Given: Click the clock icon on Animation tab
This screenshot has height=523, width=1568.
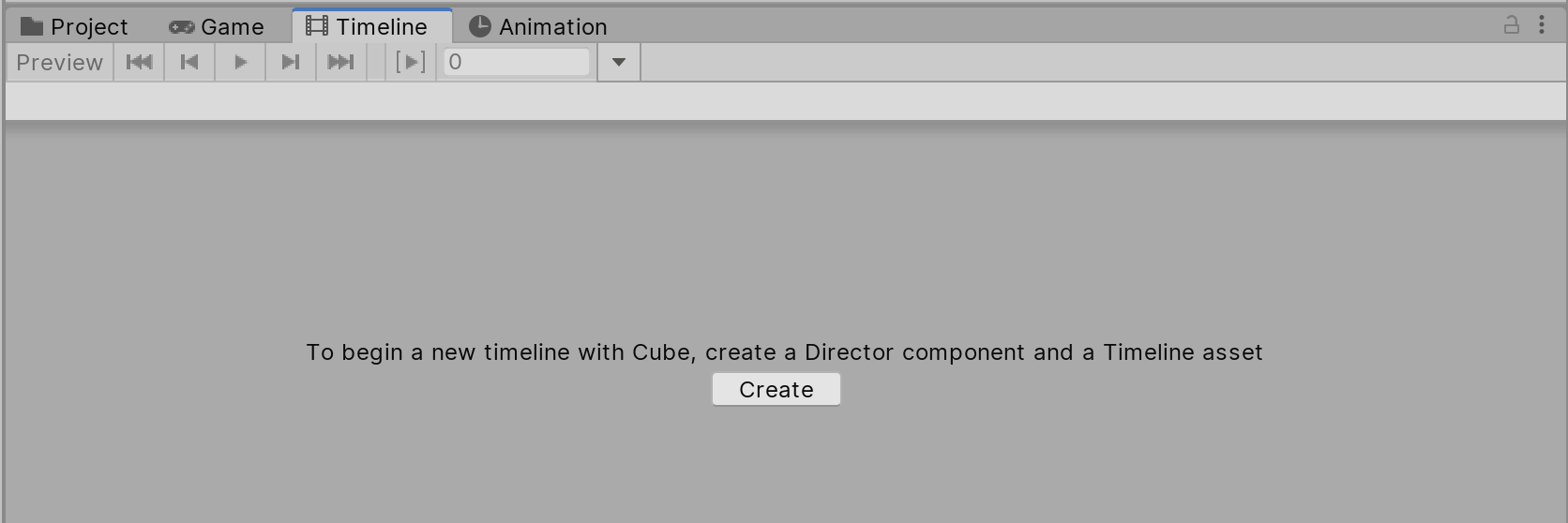Looking at the screenshot, I should pyautogui.click(x=480, y=26).
